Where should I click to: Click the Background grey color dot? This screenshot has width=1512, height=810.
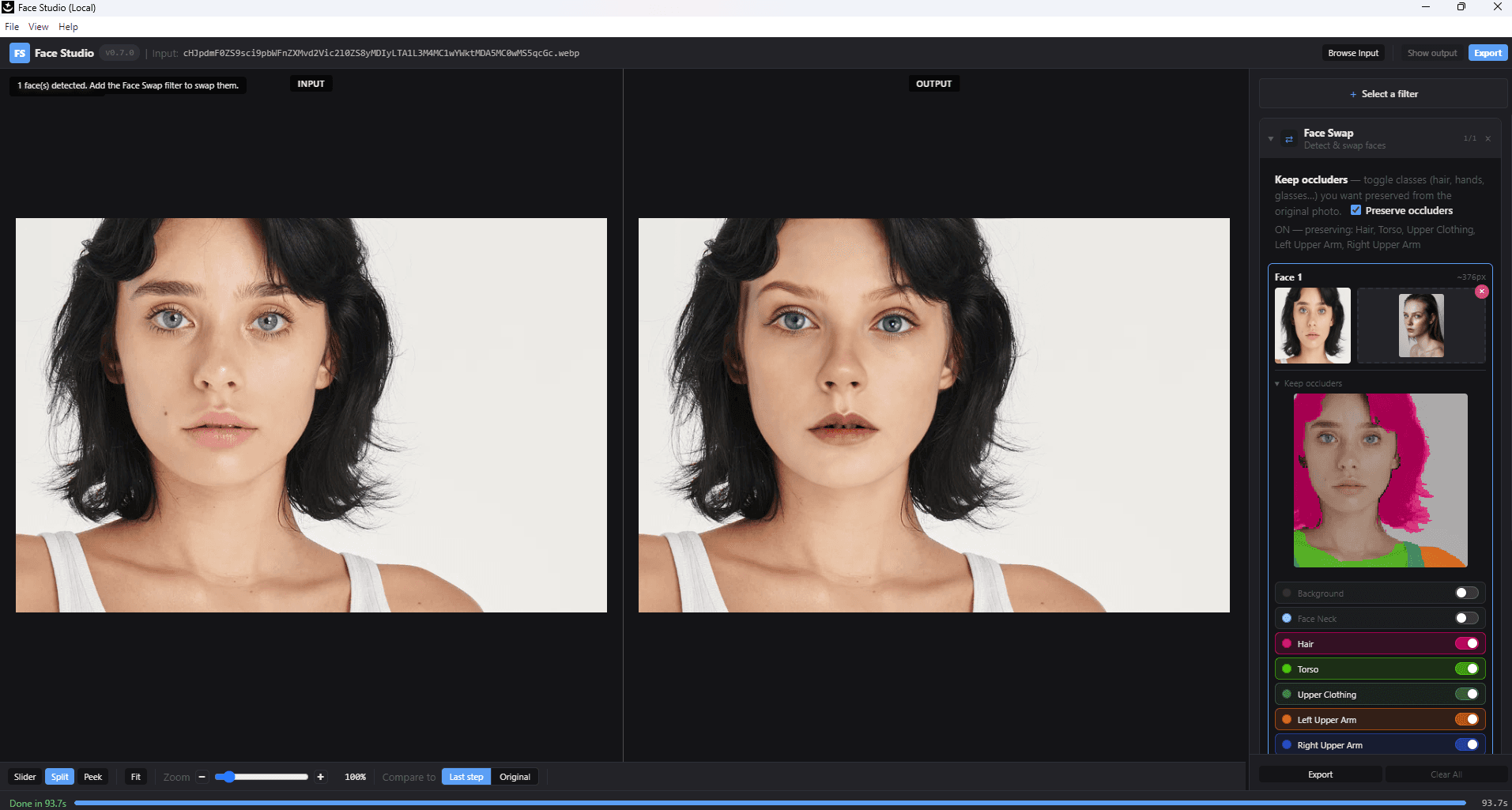click(x=1287, y=593)
